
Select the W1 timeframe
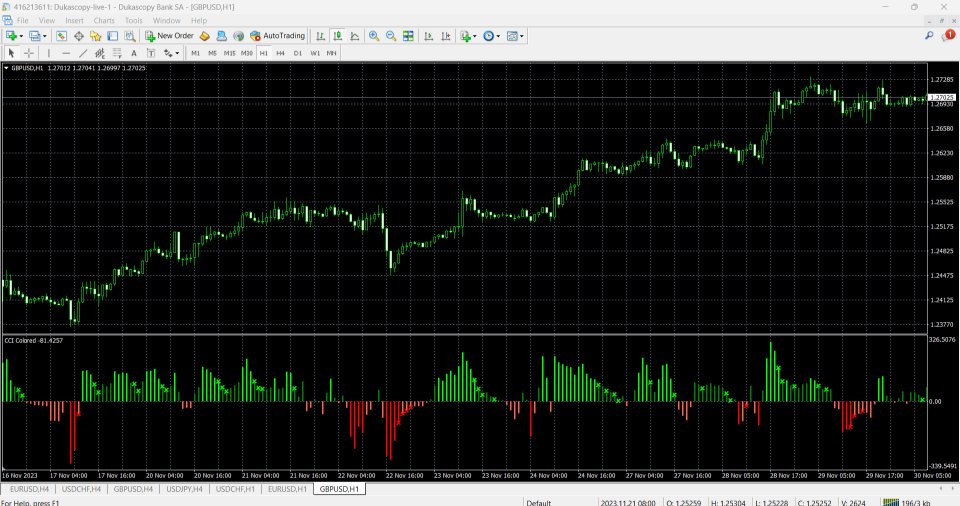315,53
